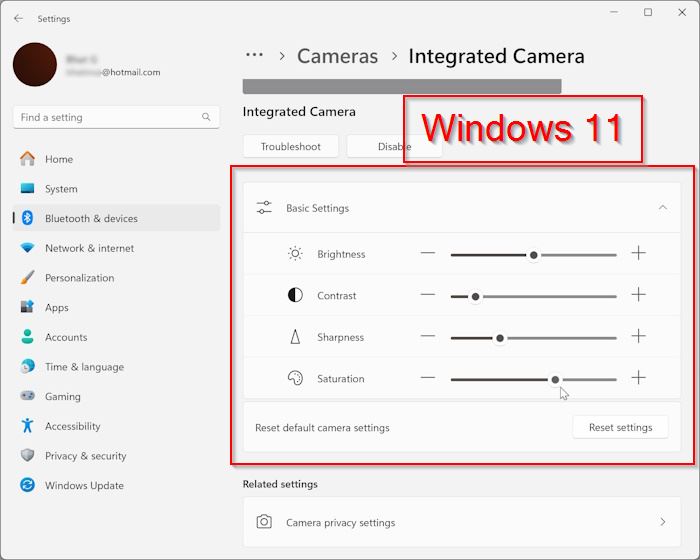Increase Saturation with plus button

click(x=638, y=377)
